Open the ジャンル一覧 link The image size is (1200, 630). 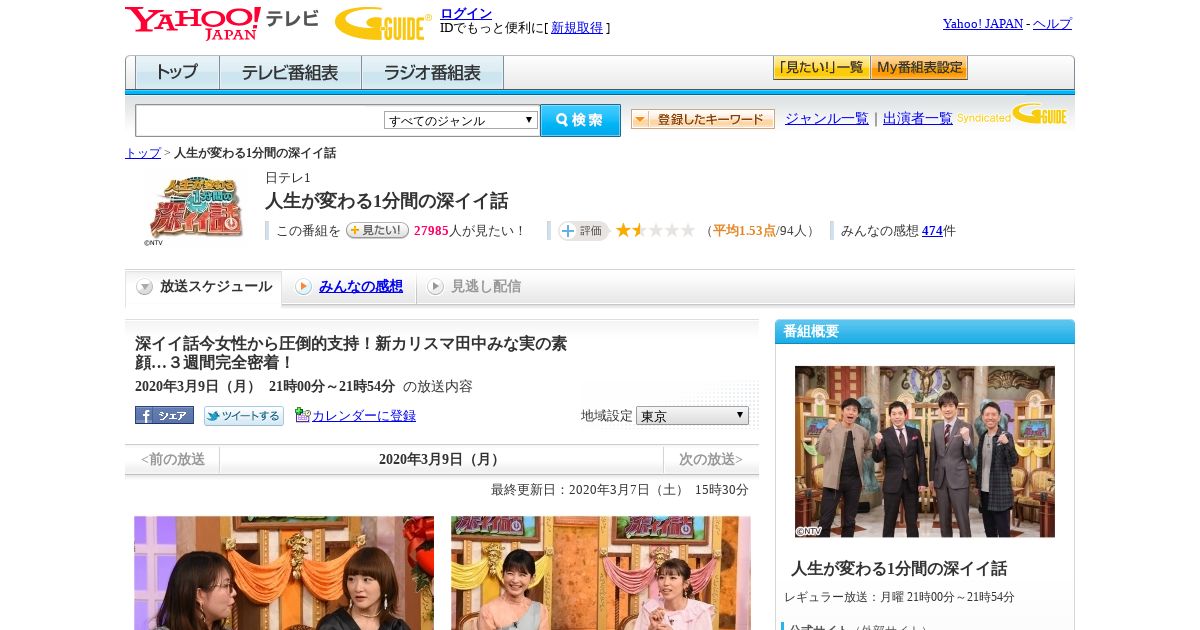[x=827, y=119]
